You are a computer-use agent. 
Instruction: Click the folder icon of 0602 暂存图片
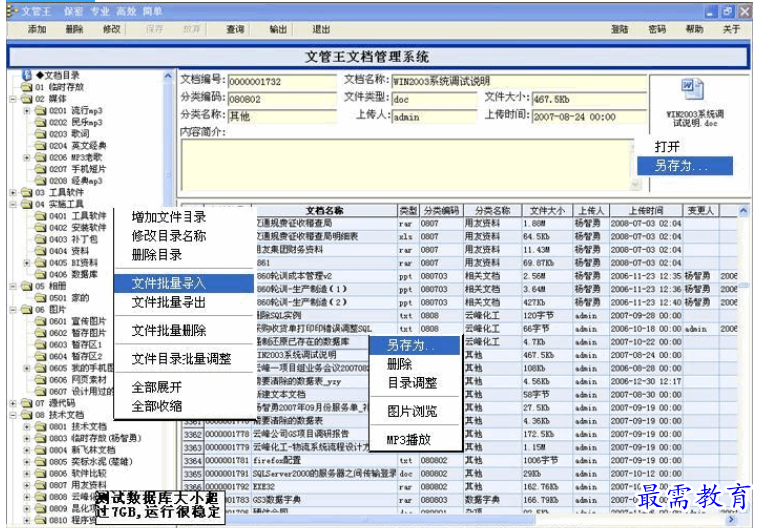click(x=41, y=333)
